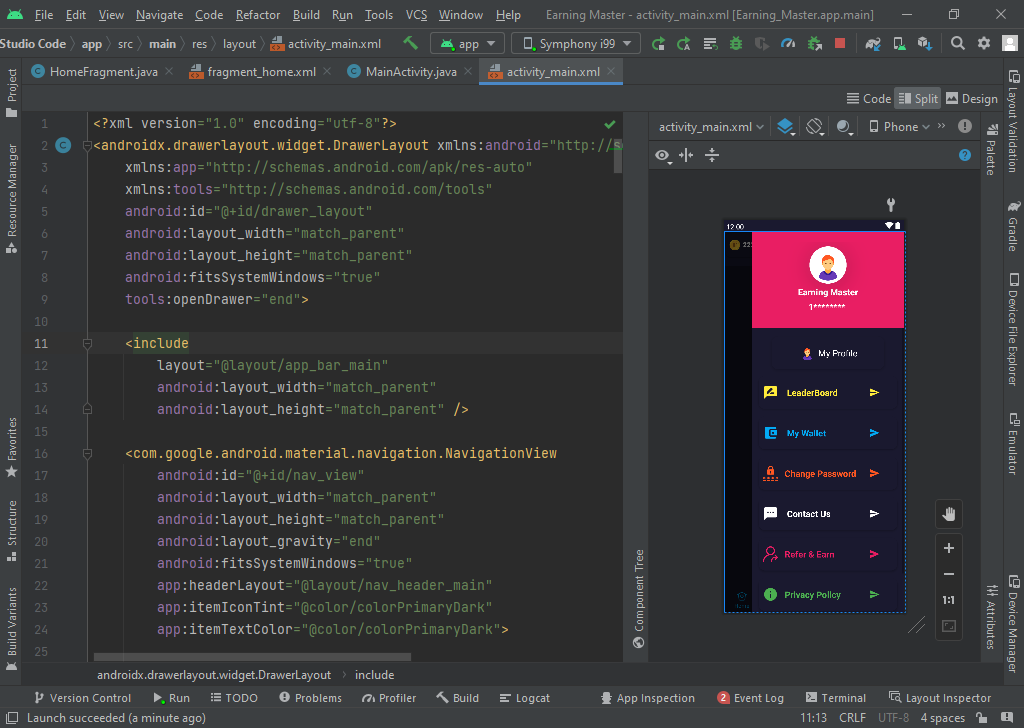Screen dimensions: 1024x728
Task: Switch to Design view mode
Action: pyautogui.click(x=971, y=98)
